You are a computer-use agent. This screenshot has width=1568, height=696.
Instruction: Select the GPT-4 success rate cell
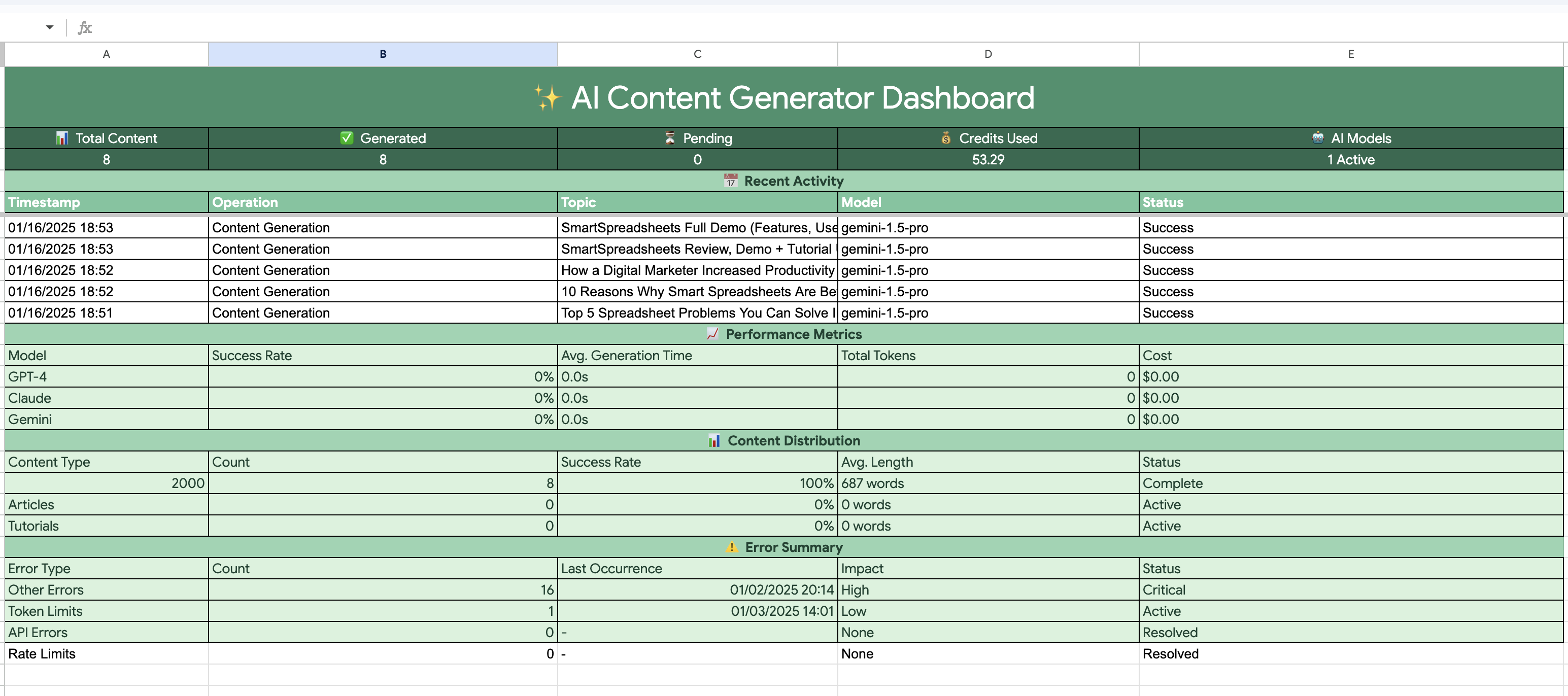(382, 376)
